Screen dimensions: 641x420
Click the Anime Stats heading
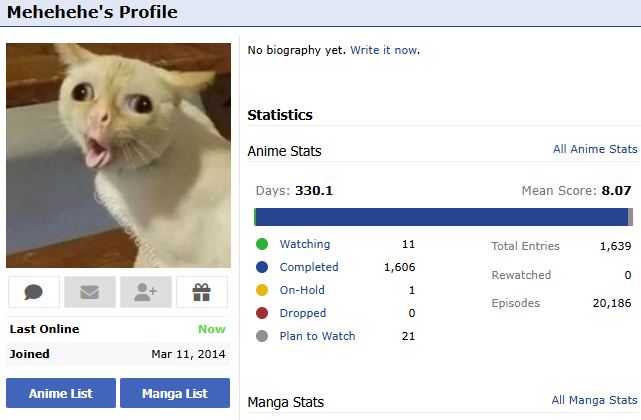pyautogui.click(x=285, y=151)
